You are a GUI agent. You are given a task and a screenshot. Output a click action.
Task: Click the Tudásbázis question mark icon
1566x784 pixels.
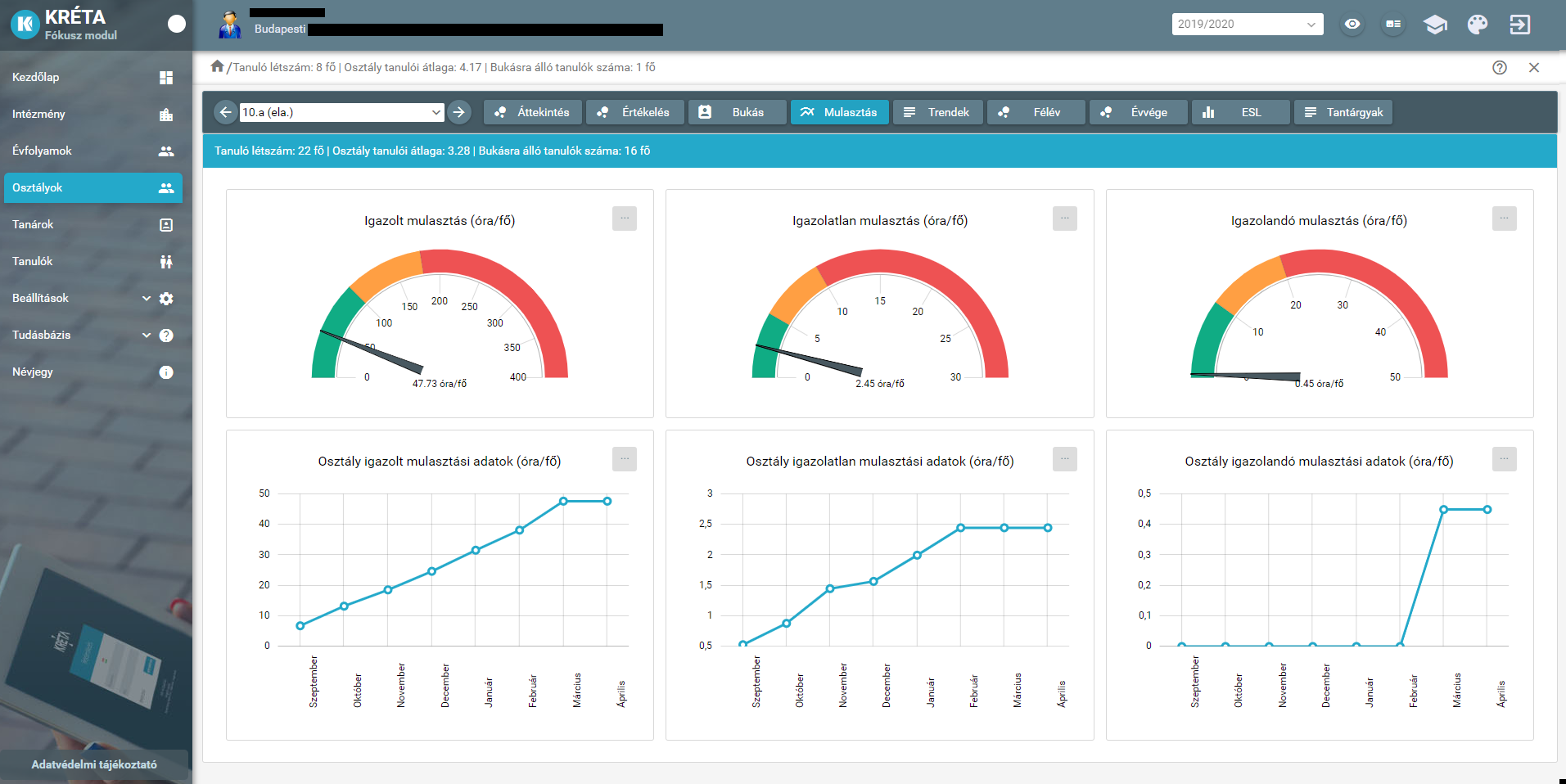166,336
